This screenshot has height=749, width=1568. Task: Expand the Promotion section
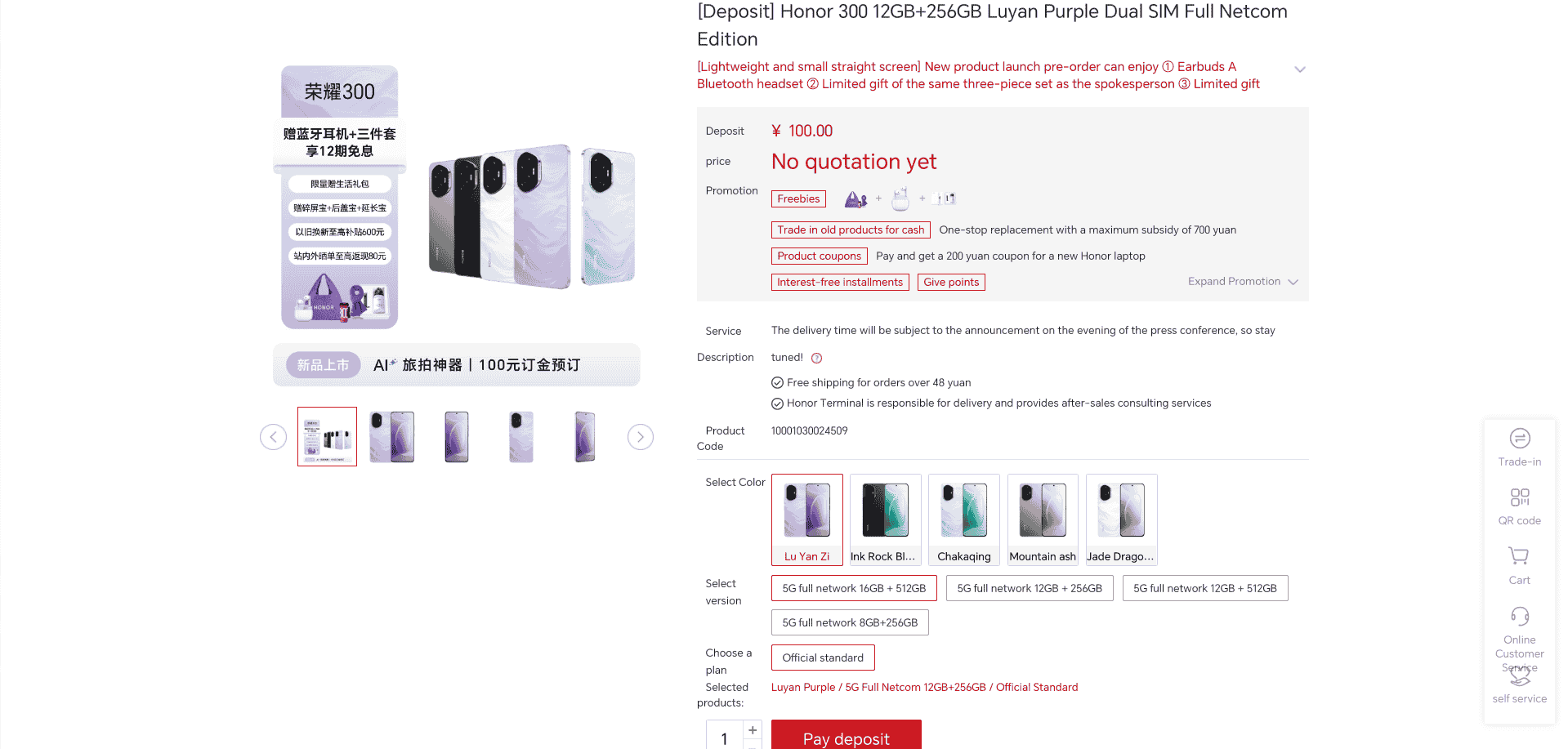coord(1243,282)
